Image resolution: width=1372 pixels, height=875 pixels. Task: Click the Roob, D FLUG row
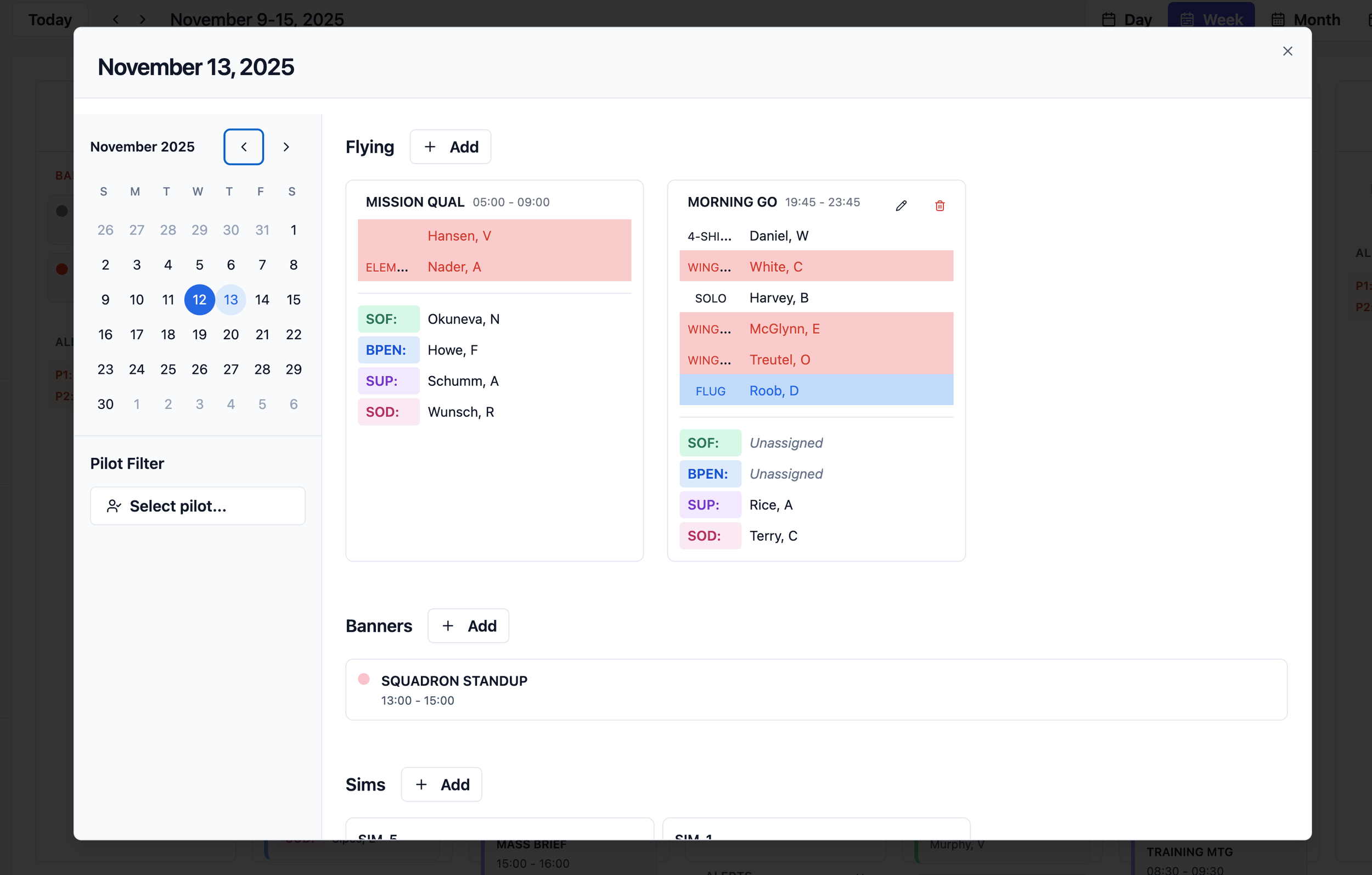(816, 390)
